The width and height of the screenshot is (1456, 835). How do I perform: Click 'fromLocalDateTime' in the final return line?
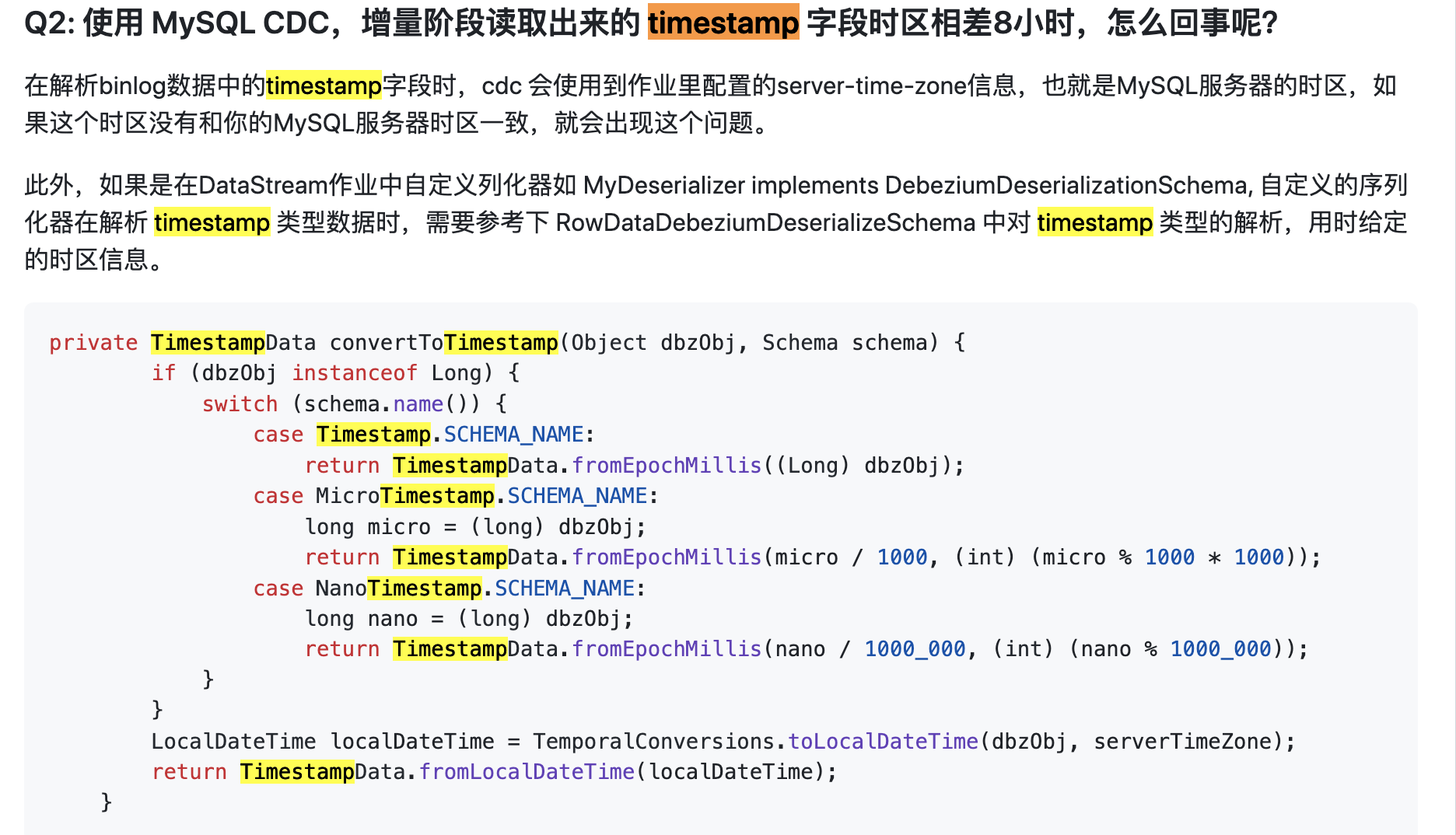click(x=527, y=772)
